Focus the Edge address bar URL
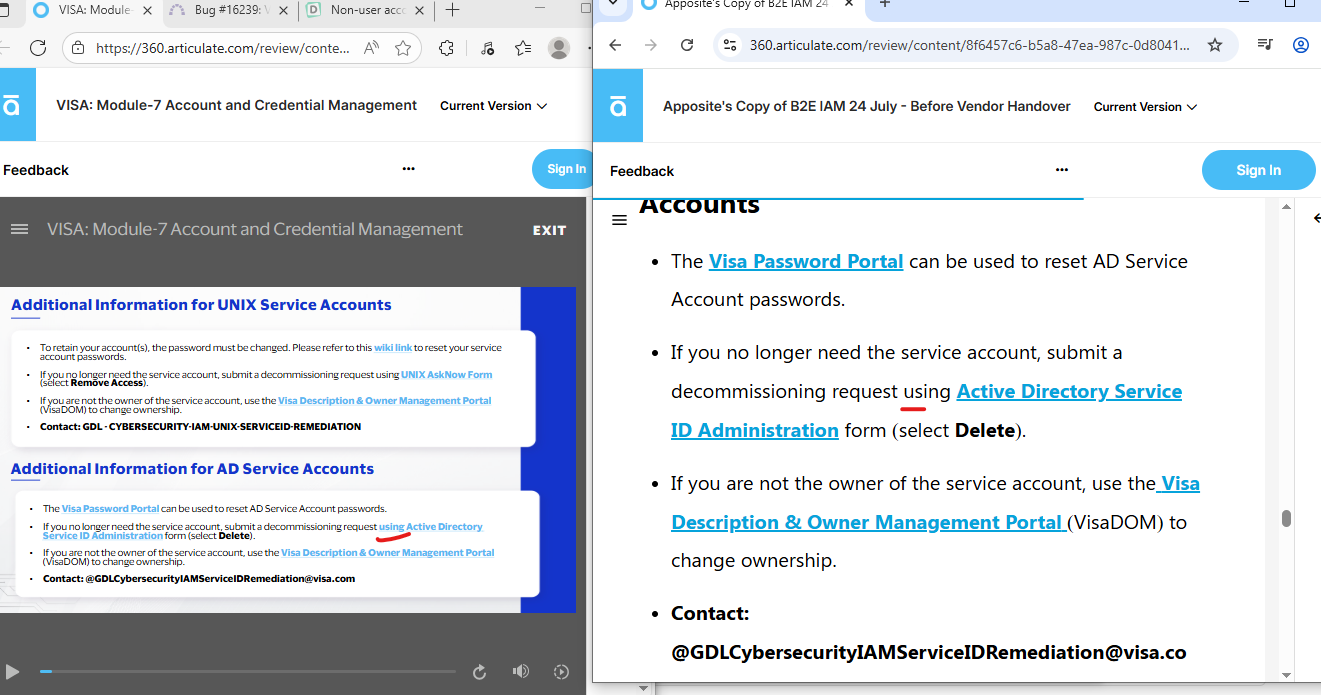This screenshot has height=695, width=1321. tap(223, 48)
